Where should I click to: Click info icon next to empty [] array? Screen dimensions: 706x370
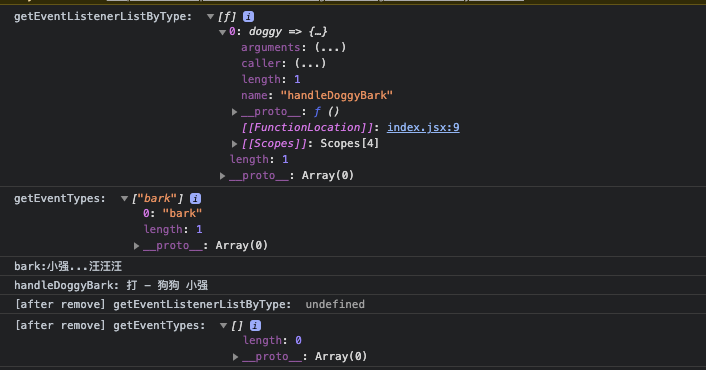click(x=255, y=325)
